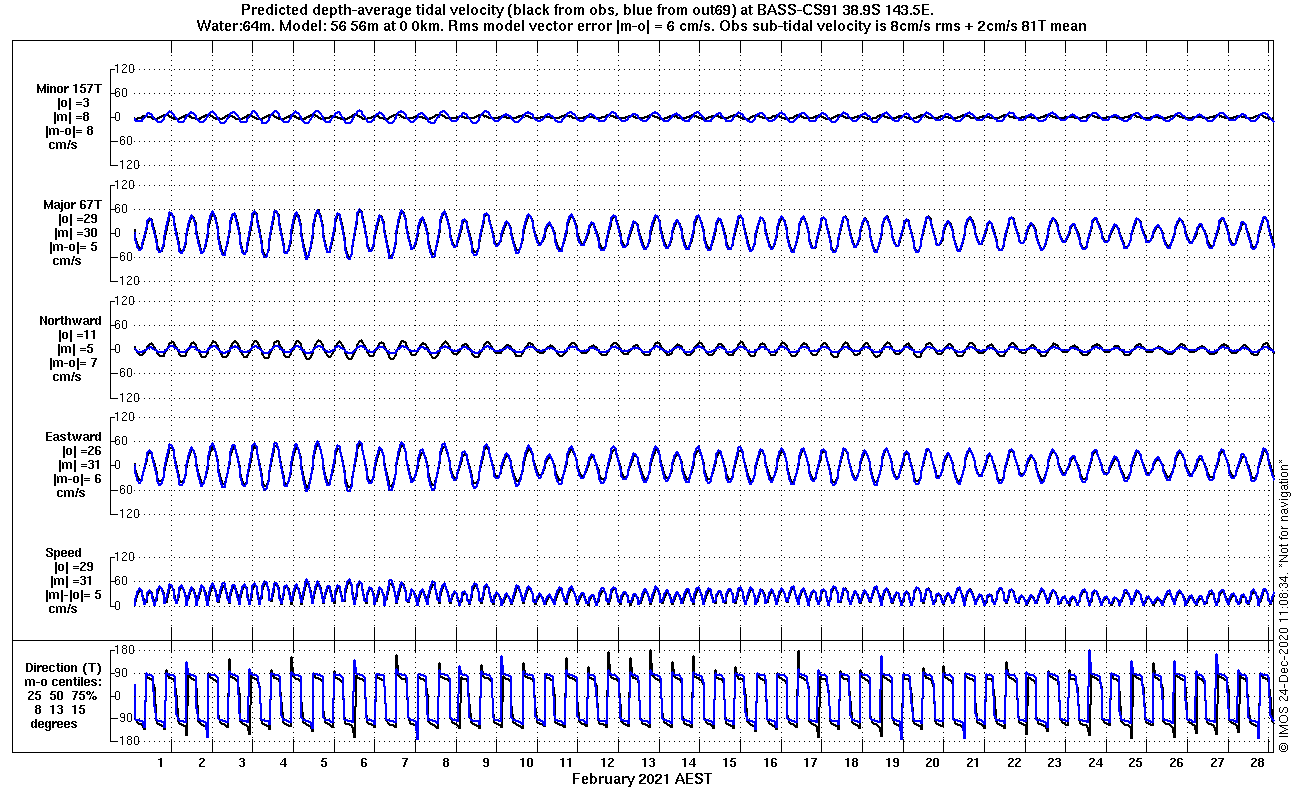The image size is (1300, 800).
Task: Select the "|m-o|= 7" value
Action: click(72, 363)
